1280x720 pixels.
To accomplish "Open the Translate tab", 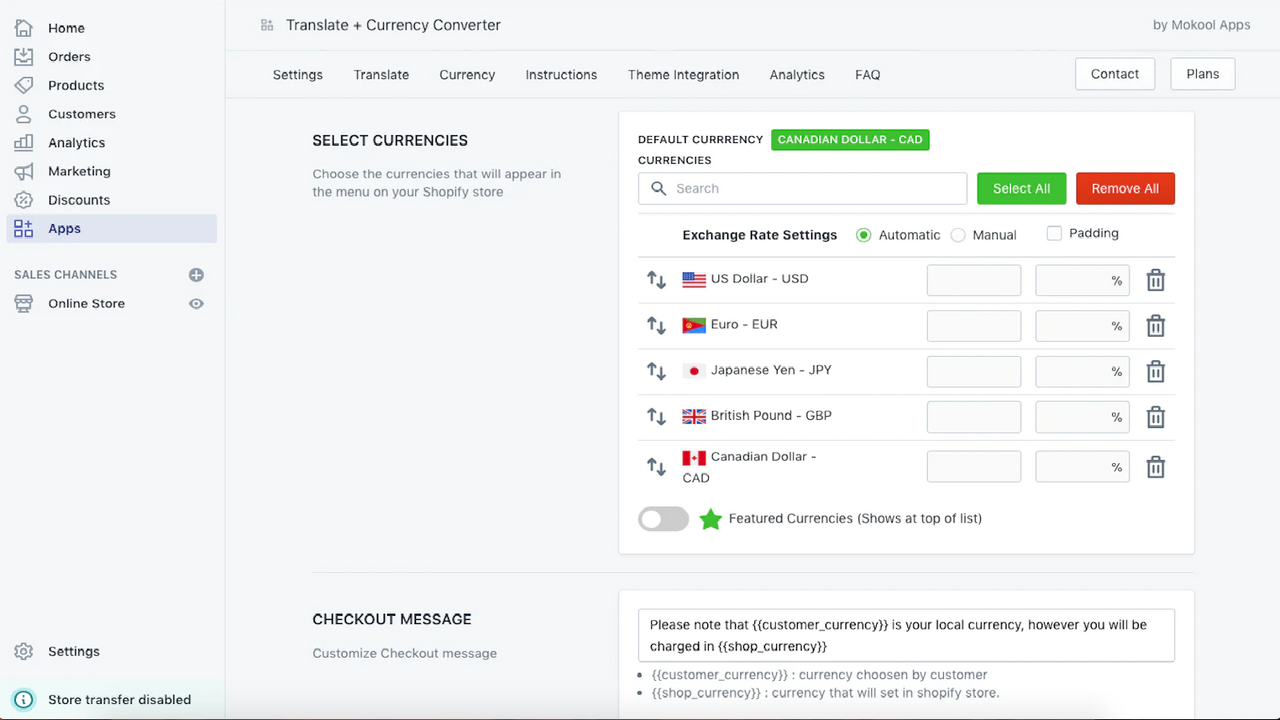I will point(381,75).
